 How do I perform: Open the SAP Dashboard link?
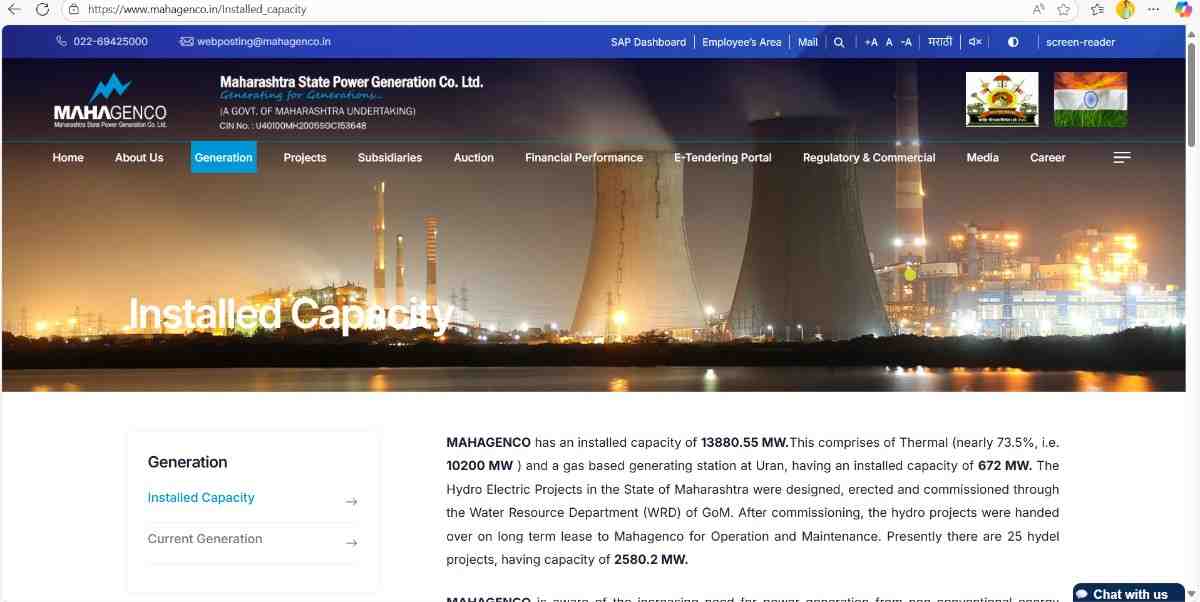(x=648, y=42)
